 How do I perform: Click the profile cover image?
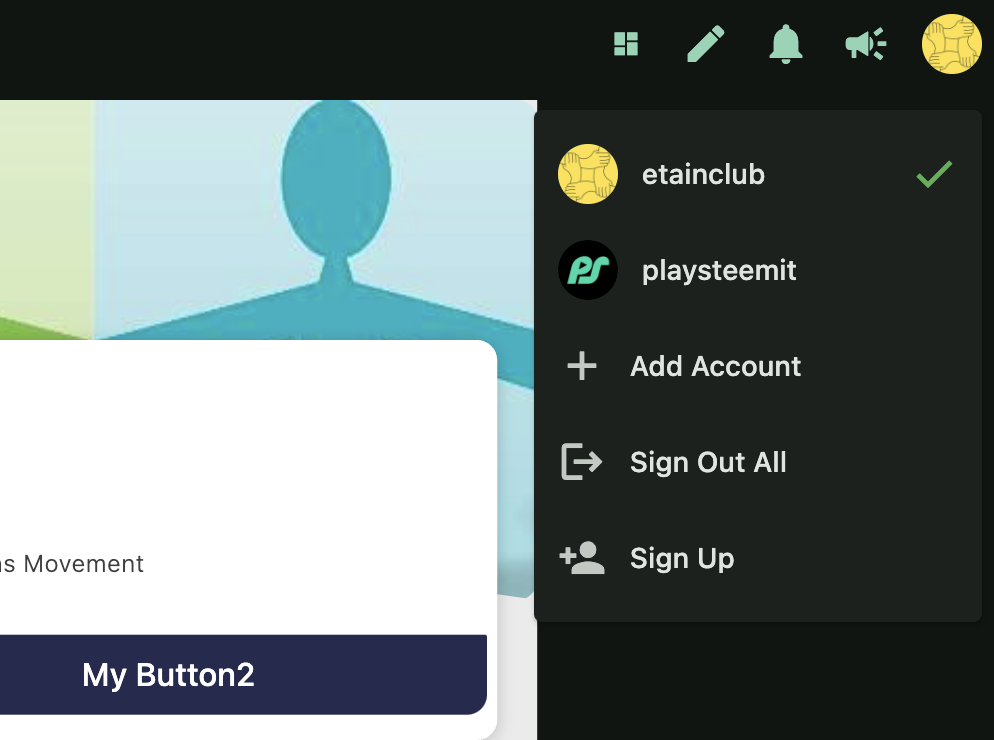click(x=268, y=219)
